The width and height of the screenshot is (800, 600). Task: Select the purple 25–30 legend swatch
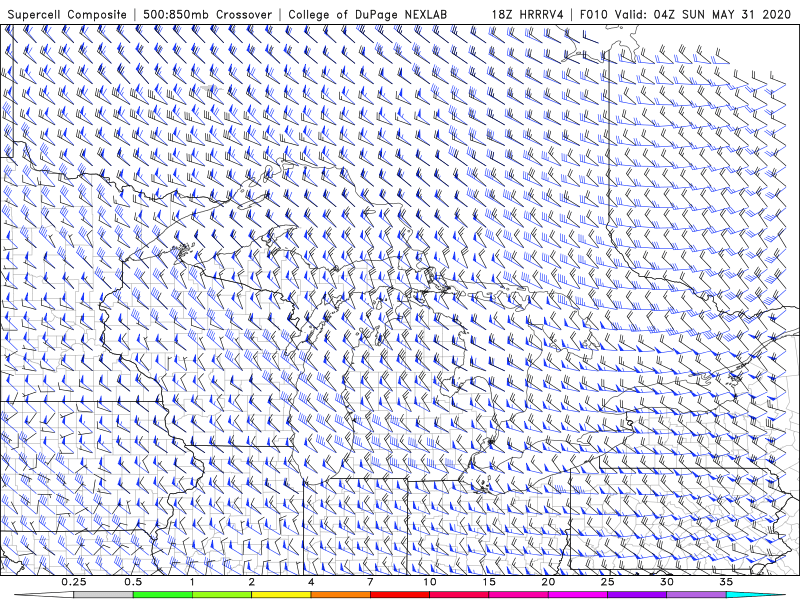pyautogui.click(x=637, y=595)
